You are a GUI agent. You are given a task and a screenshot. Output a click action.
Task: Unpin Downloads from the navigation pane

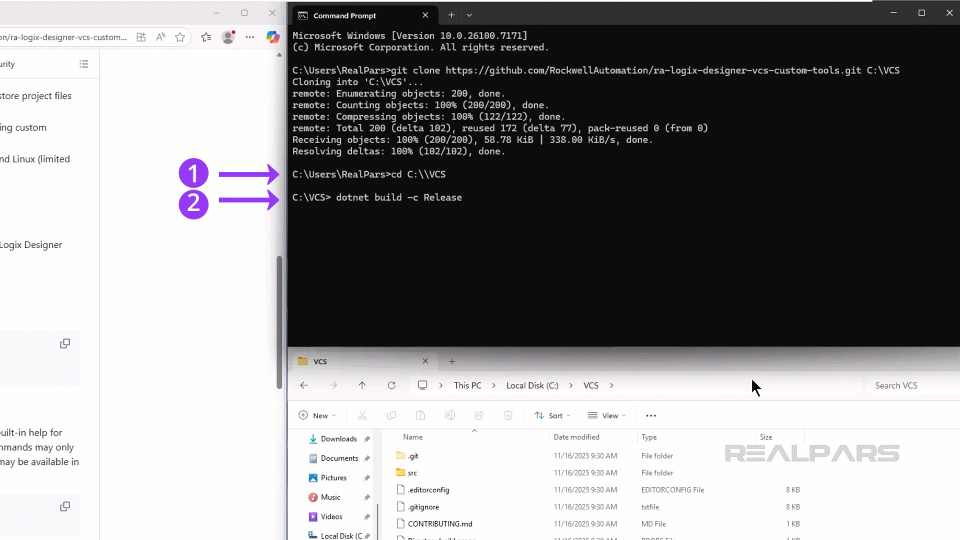(367, 439)
